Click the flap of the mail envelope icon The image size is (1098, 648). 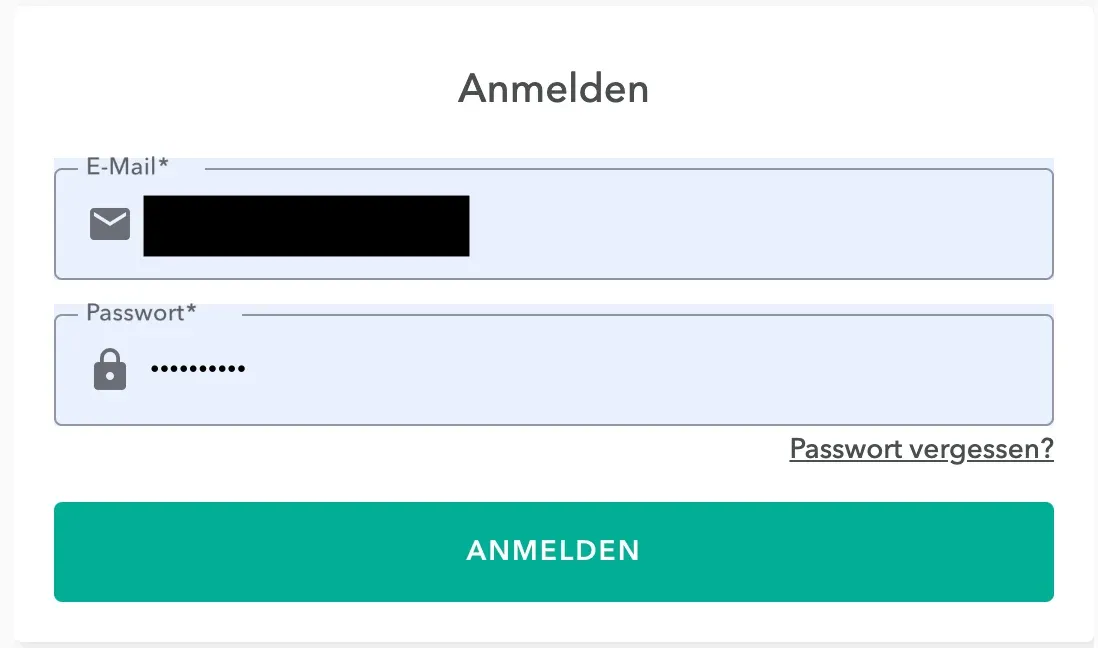pos(110,218)
